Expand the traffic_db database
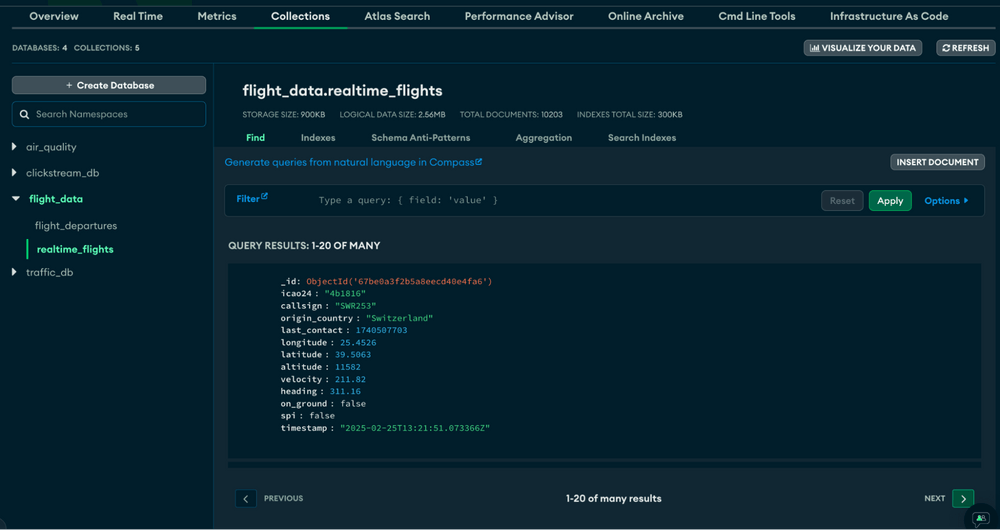The image size is (1000, 530). pyautogui.click(x=15, y=272)
